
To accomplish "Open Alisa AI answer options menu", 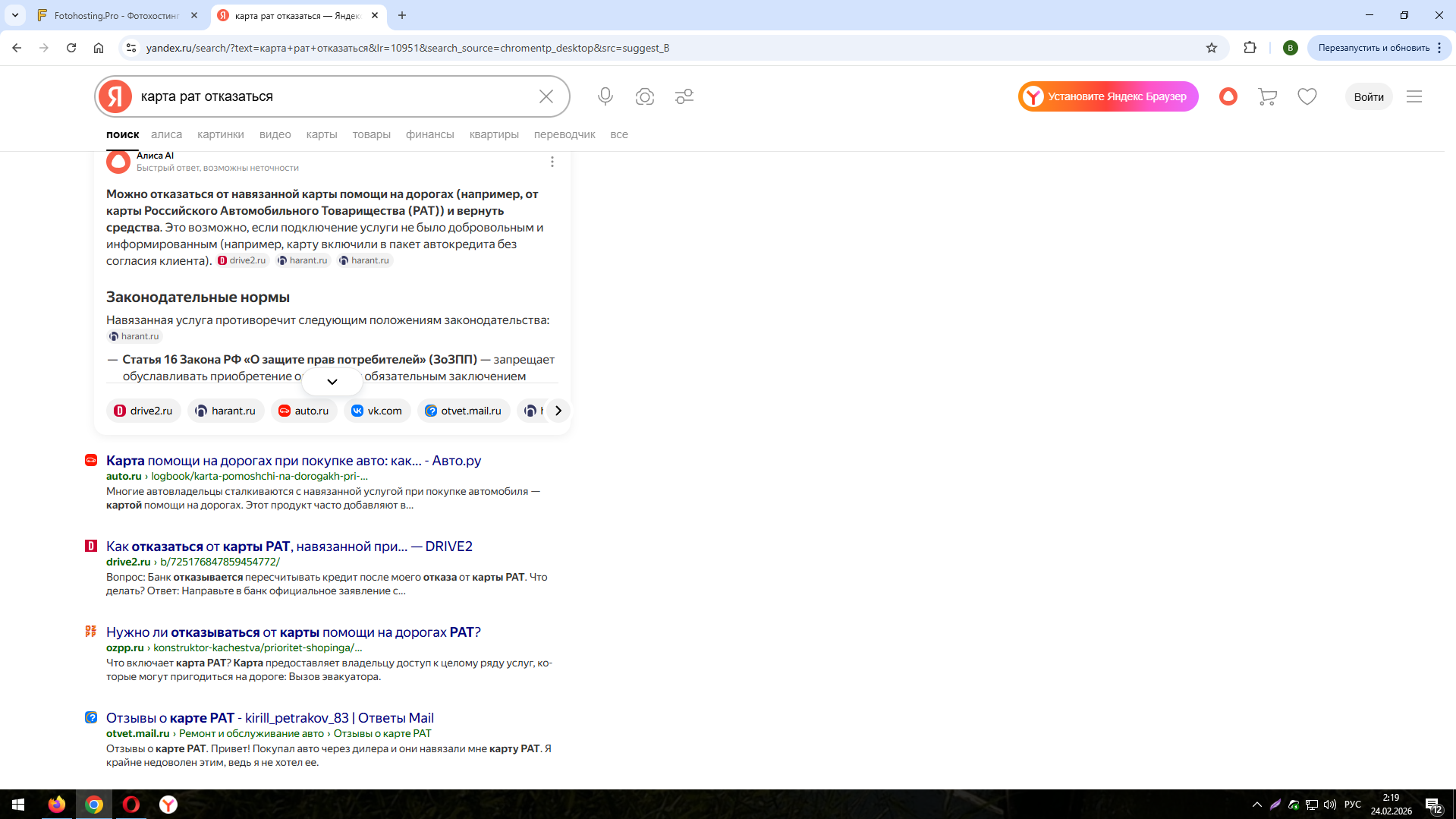I will click(x=552, y=162).
